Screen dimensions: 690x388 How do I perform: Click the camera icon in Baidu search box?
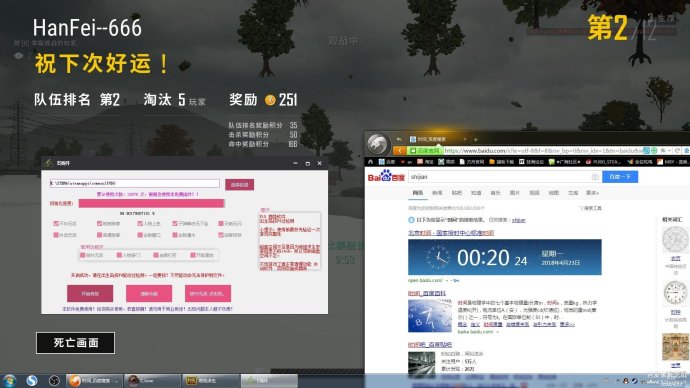click(x=595, y=177)
